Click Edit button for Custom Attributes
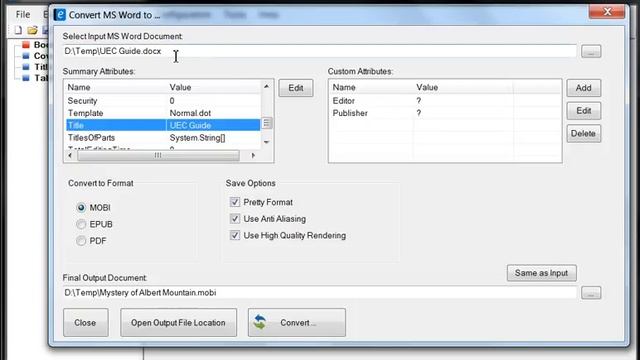This screenshot has height=360, width=640. 584,111
